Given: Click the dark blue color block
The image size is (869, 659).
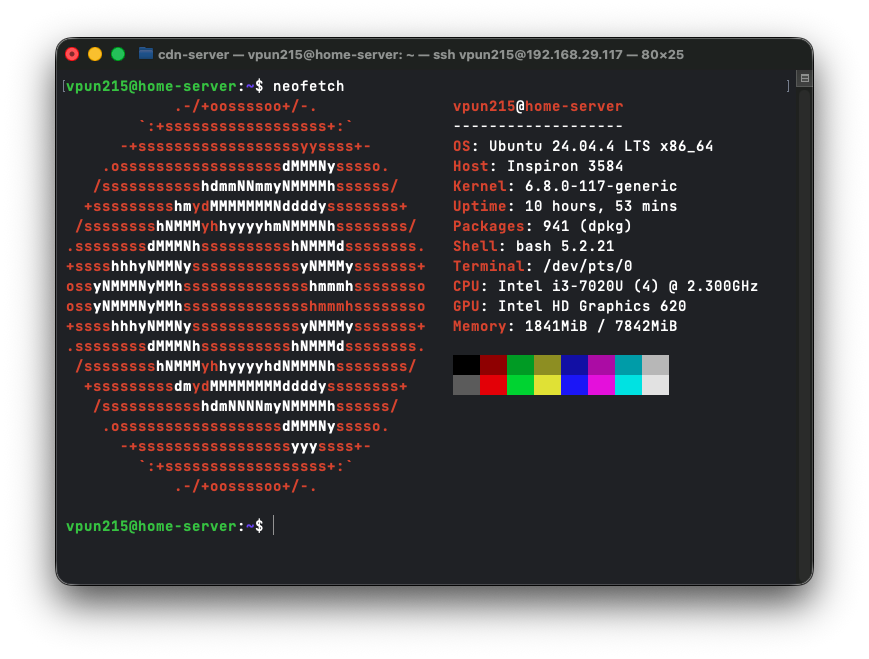Looking at the screenshot, I should click(574, 365).
